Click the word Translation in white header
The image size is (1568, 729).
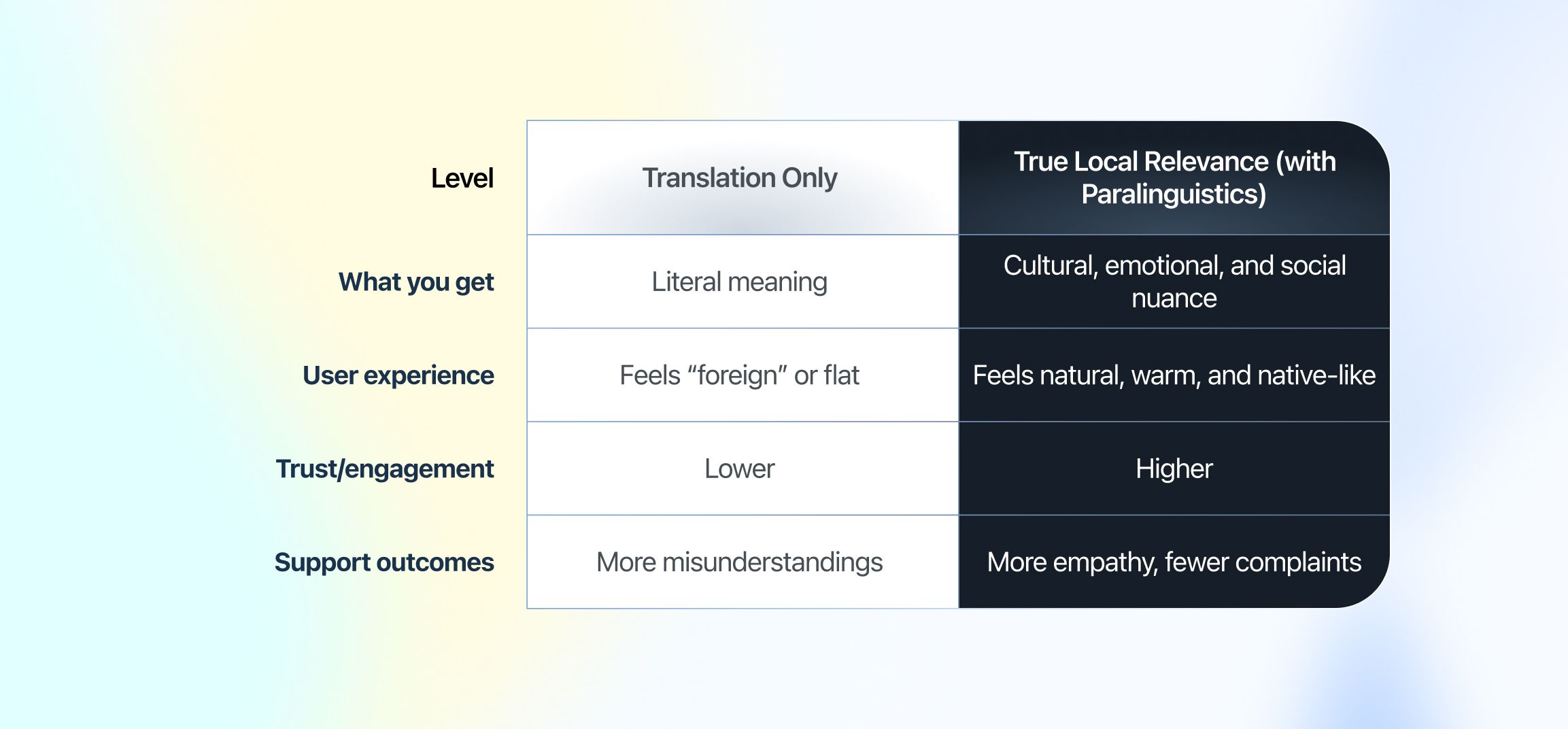709,178
